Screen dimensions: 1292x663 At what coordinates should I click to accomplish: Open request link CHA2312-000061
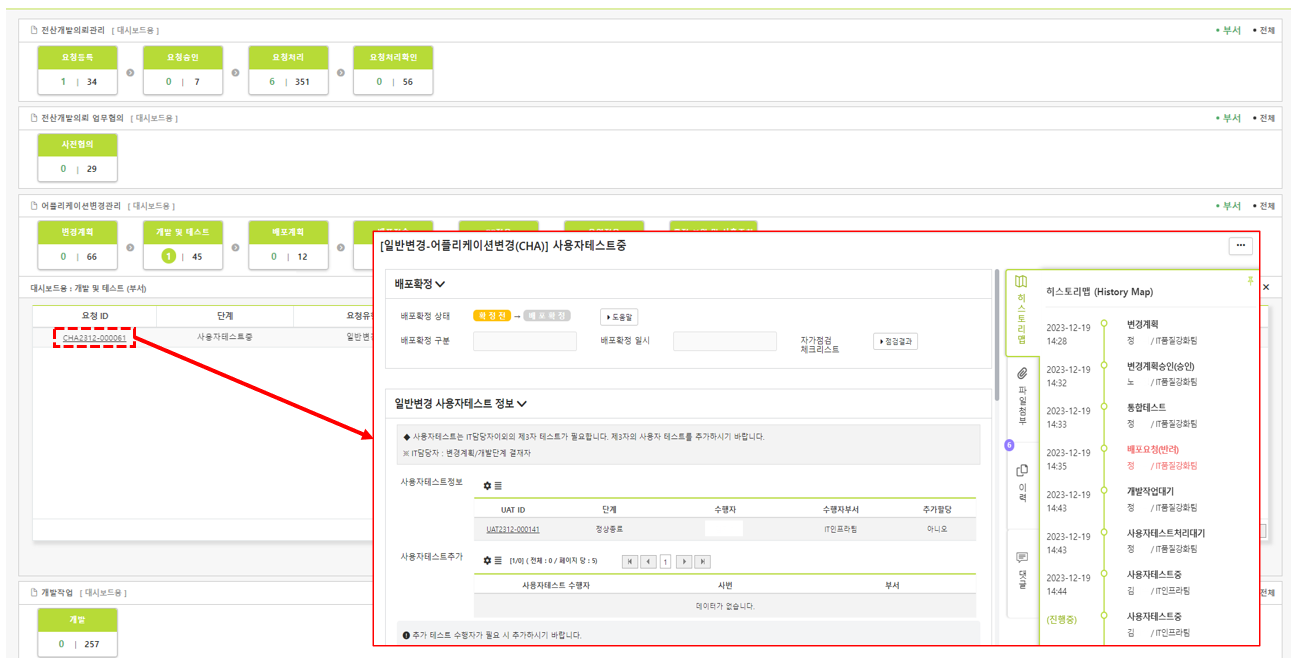(94, 338)
